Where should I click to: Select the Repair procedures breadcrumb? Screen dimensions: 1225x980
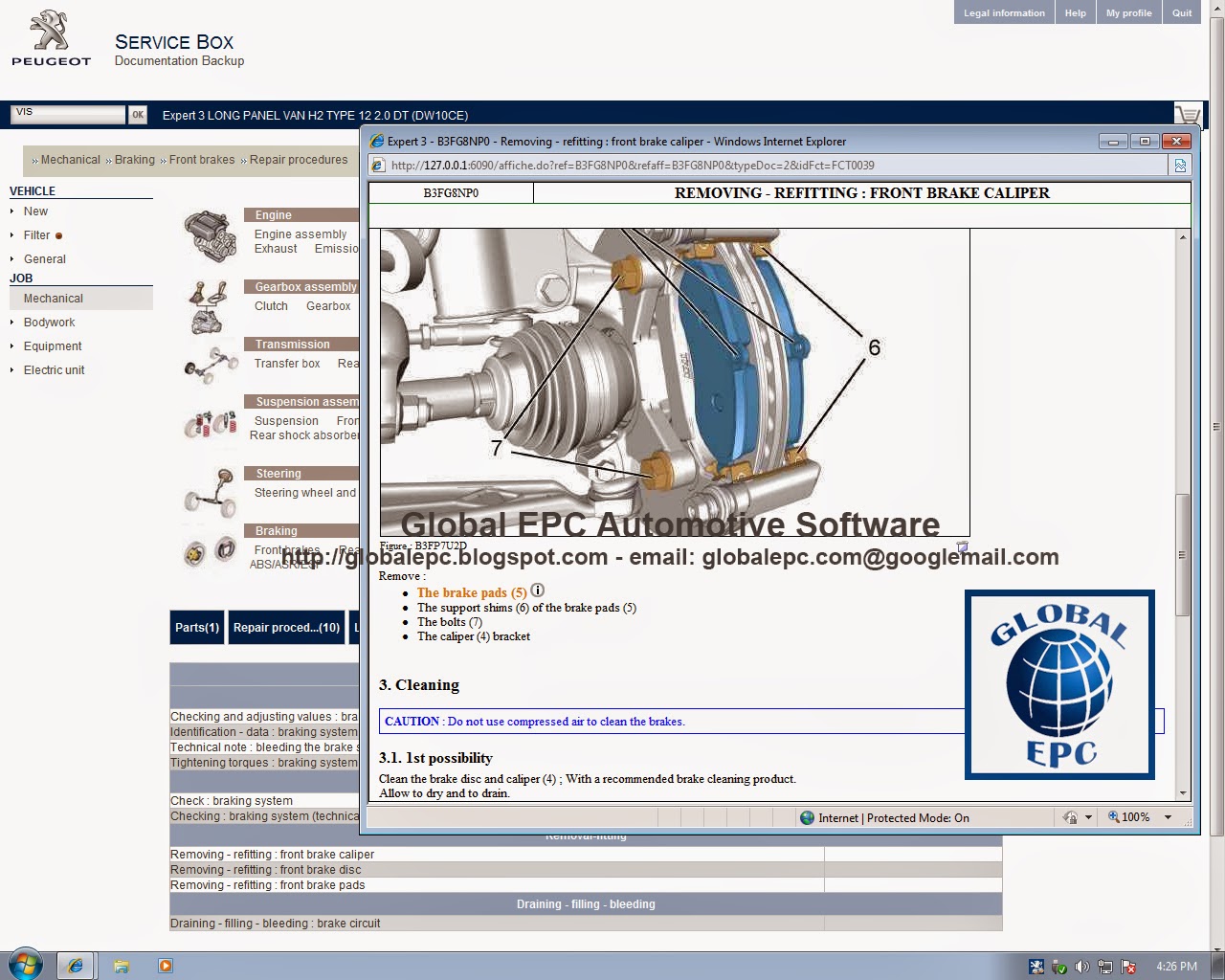point(298,160)
